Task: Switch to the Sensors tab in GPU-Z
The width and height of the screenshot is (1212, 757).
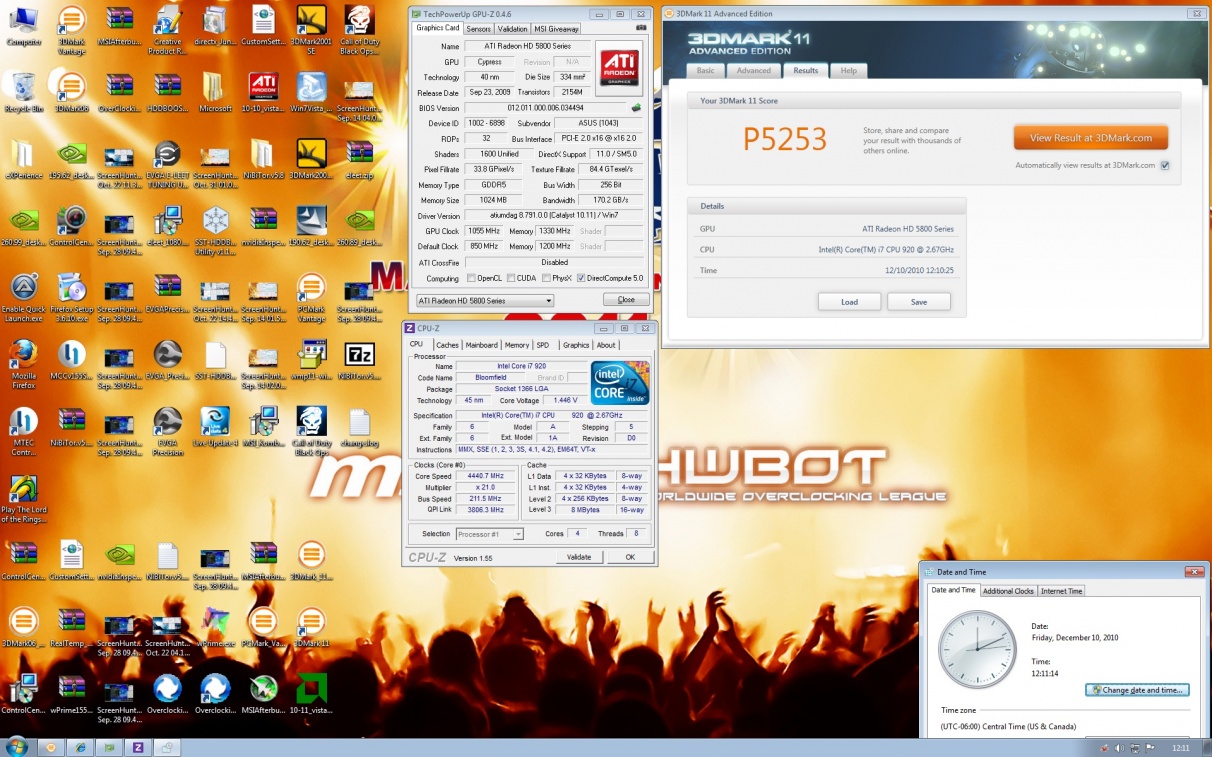Action: point(478,29)
